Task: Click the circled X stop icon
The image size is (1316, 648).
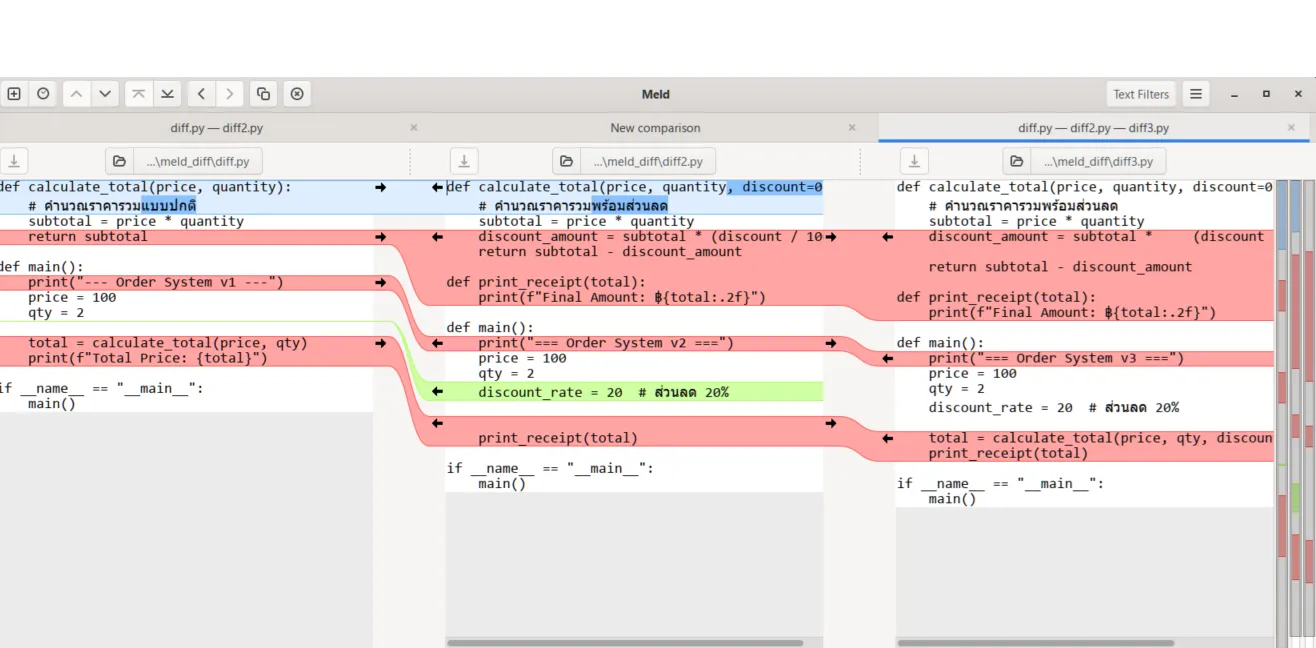Action: coord(297,94)
